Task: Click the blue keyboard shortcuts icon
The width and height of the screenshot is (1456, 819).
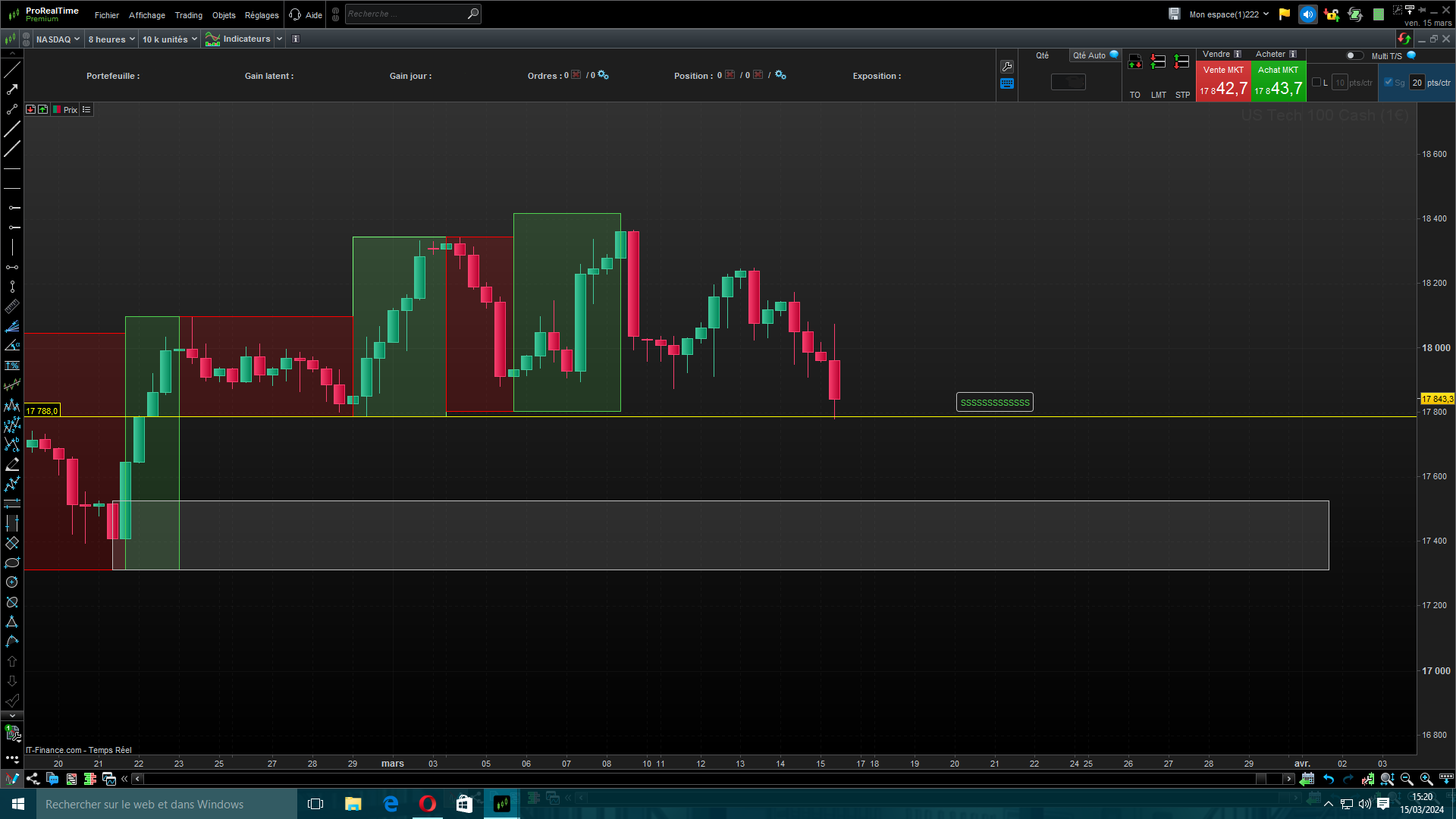Action: click(1007, 84)
